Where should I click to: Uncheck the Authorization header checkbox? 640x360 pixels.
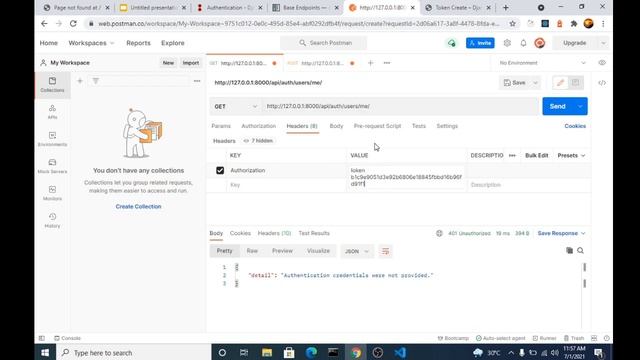(x=220, y=170)
